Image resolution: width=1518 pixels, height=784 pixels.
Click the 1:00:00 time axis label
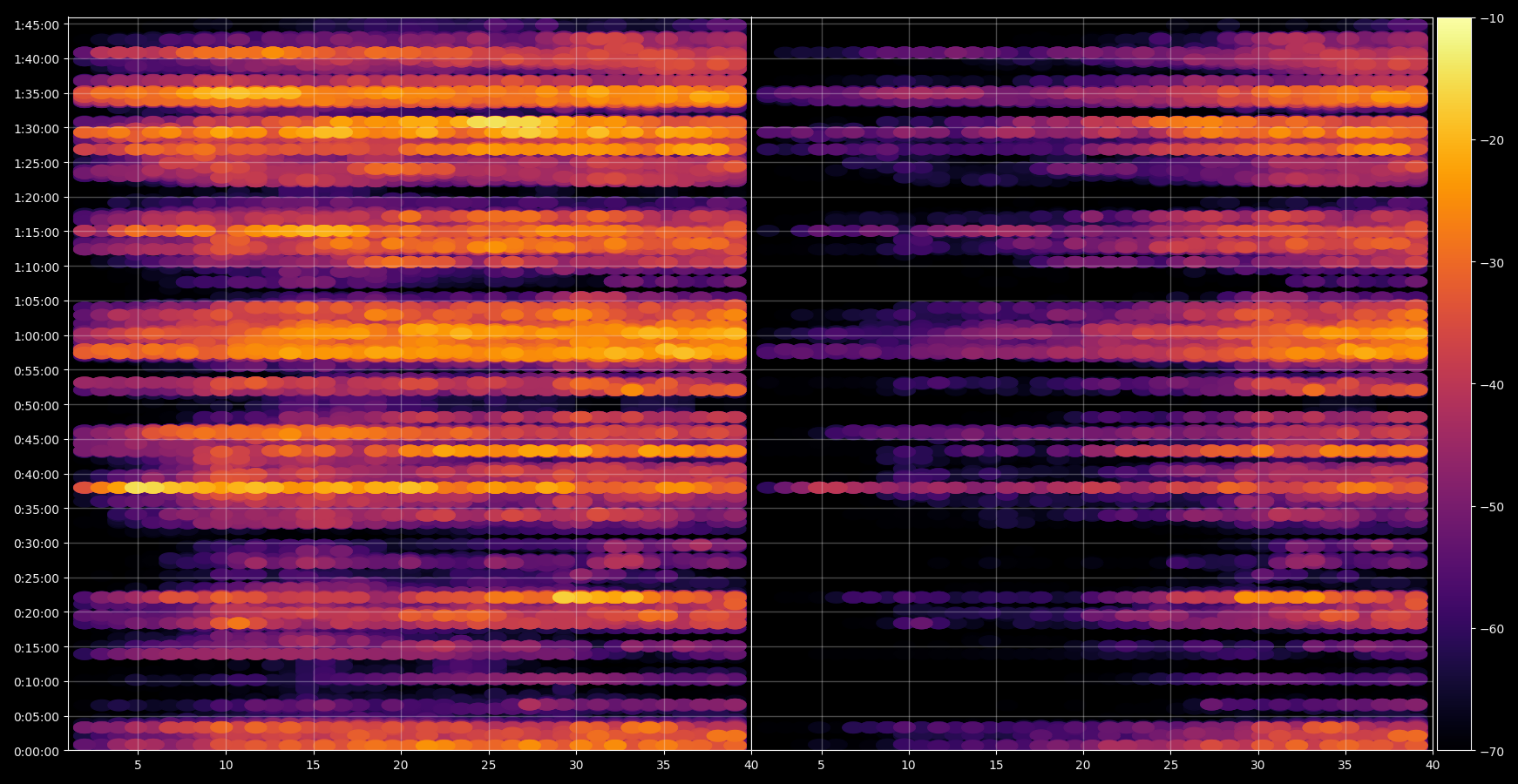(x=37, y=336)
